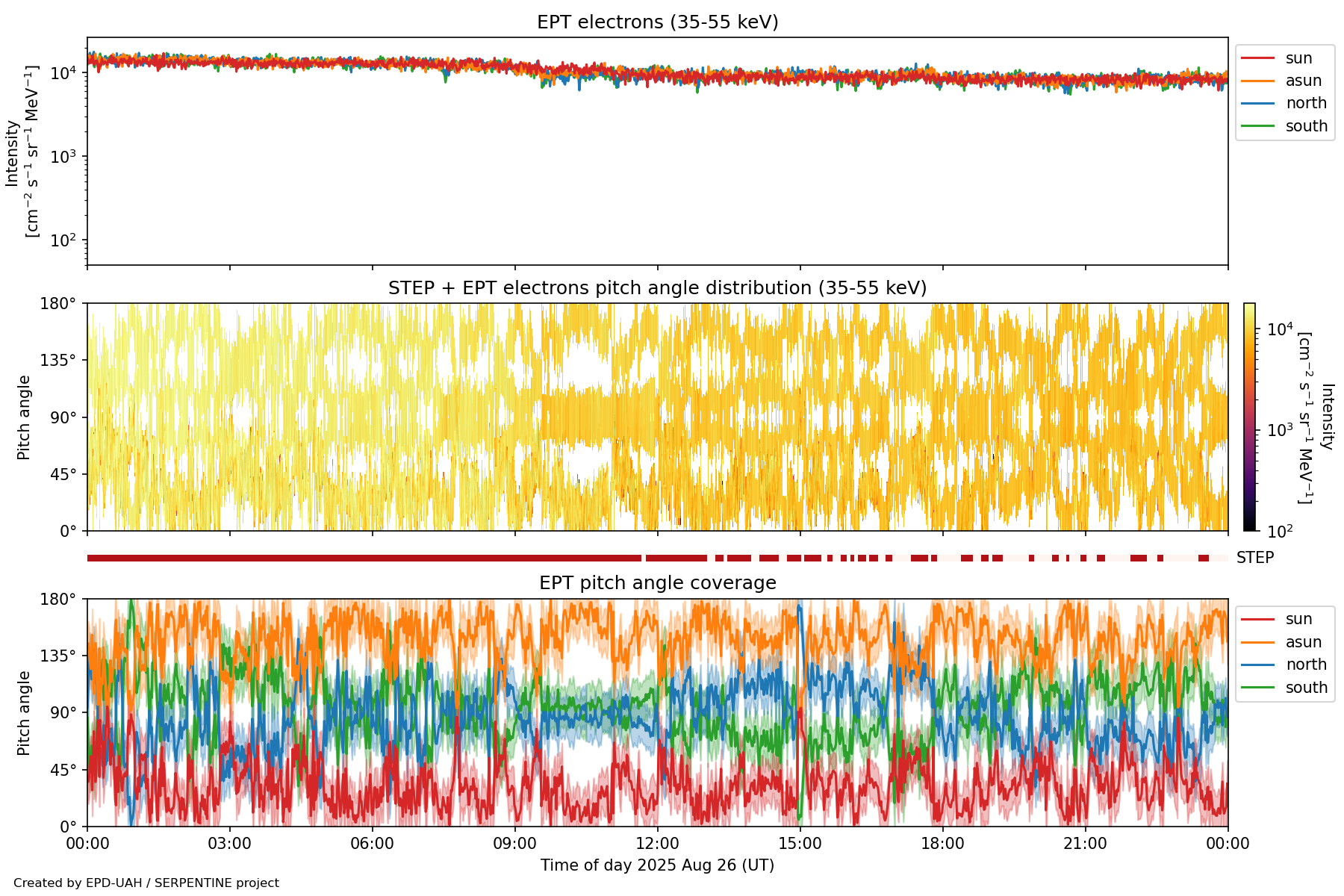Click the intensity colorbar beside the pitch angle distribution

[1249, 417]
